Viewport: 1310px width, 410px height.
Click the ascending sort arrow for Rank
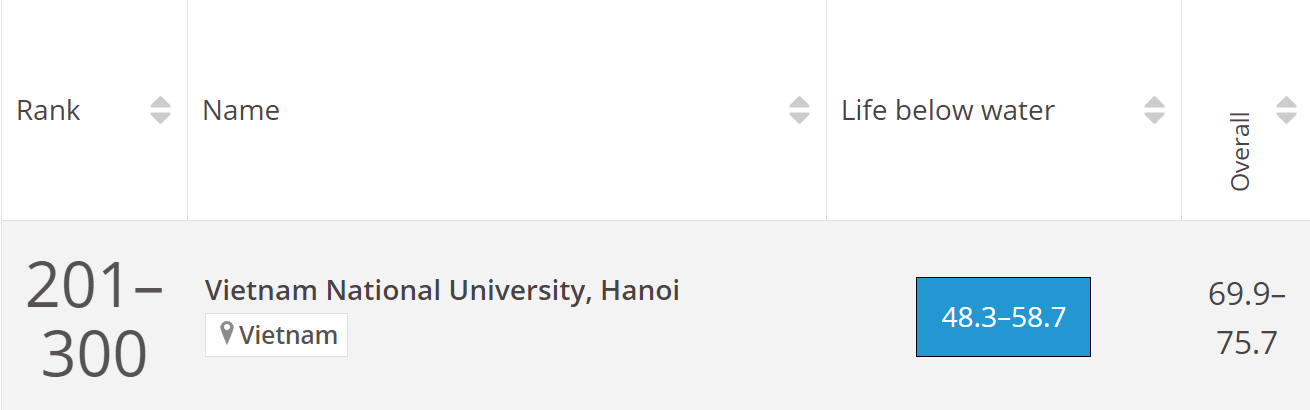tap(160, 102)
